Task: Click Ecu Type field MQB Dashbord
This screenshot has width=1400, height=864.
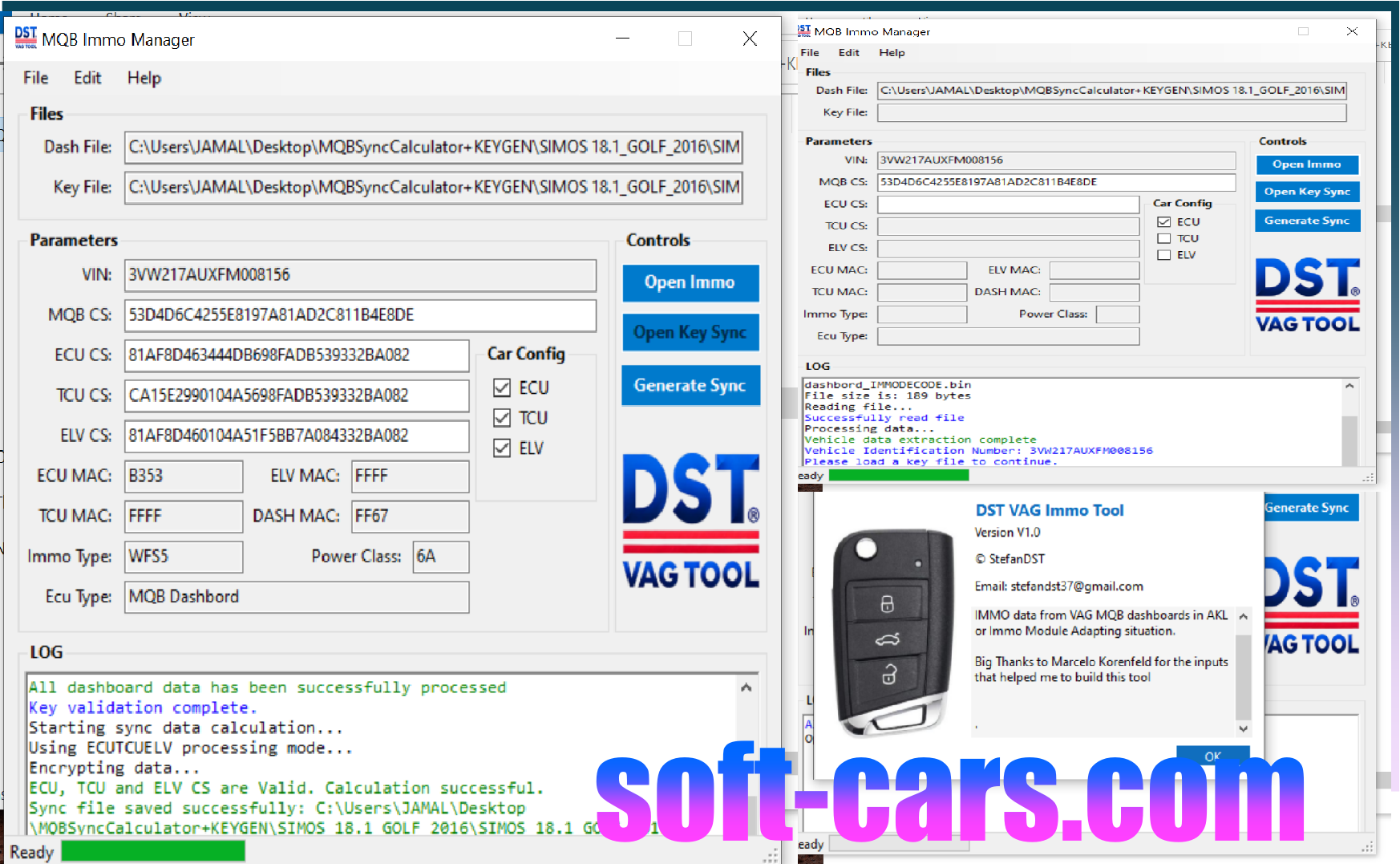Action: pyautogui.click(x=297, y=597)
